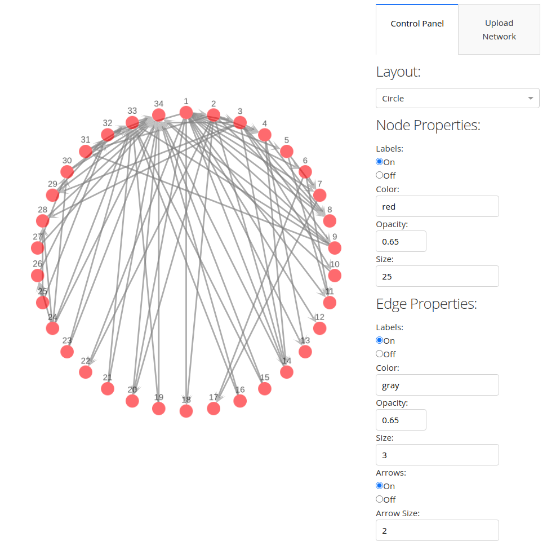
Task: Select network node 34
Action: click(x=159, y=115)
